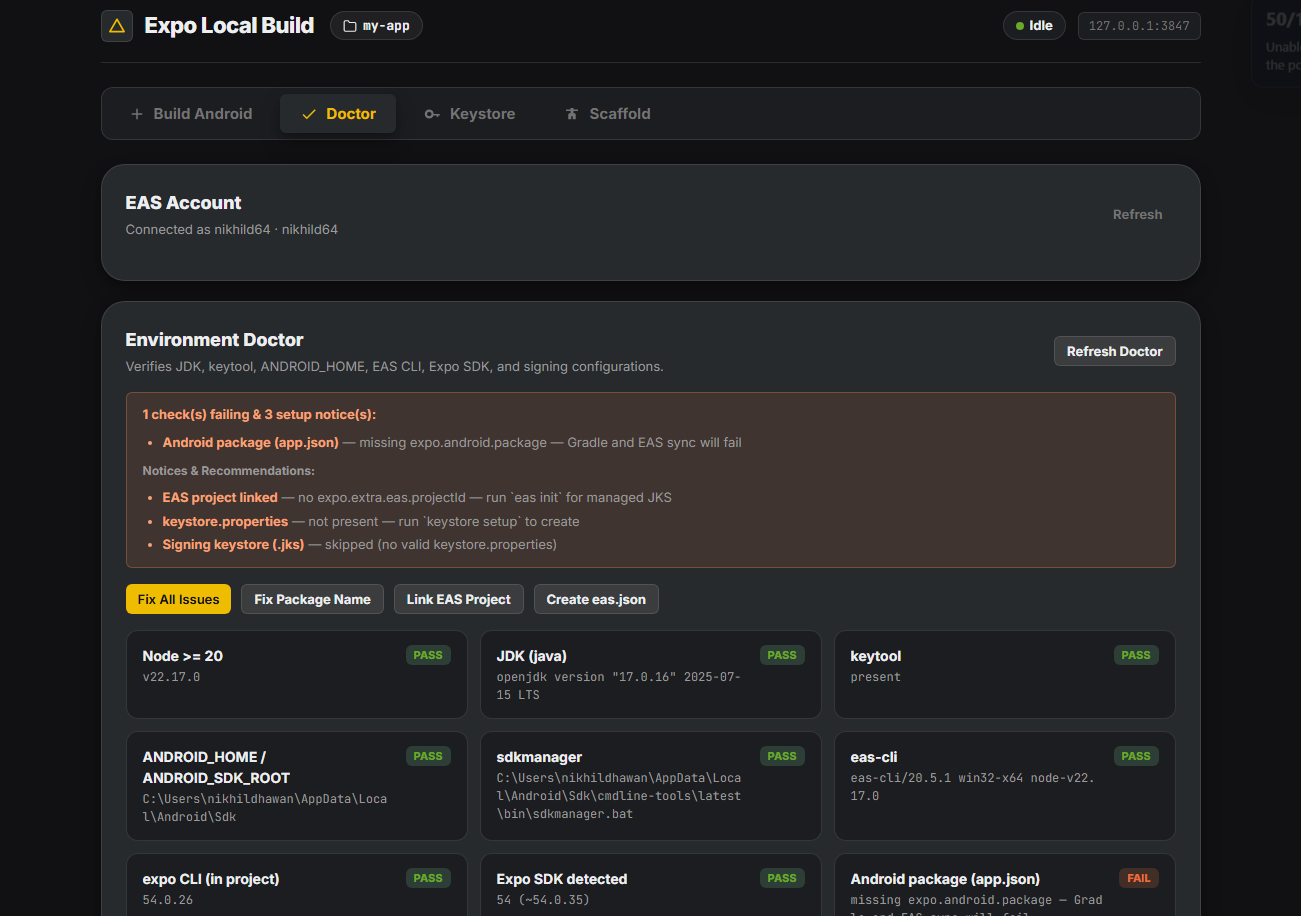Image resolution: width=1301 pixels, height=916 pixels.
Task: Click 'v22.17.0' version text
Action: pos(171,677)
